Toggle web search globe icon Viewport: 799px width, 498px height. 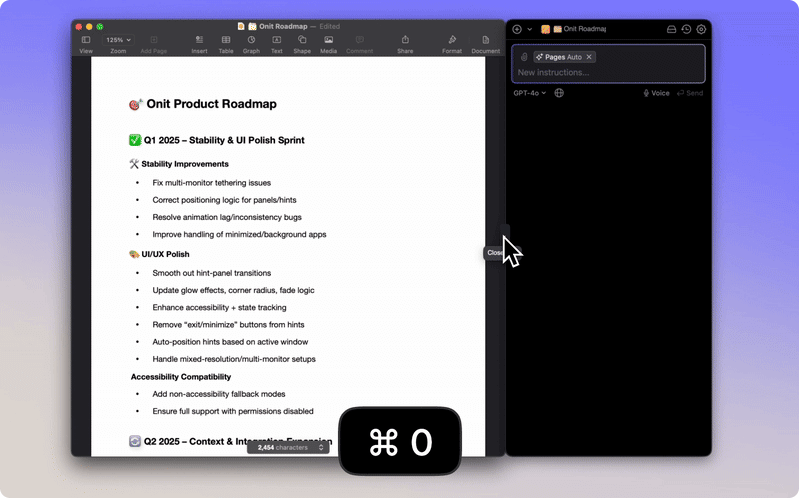(x=559, y=93)
